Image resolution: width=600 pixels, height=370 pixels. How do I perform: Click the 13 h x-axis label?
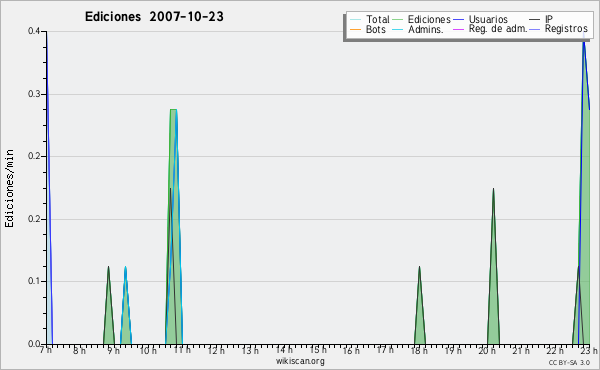[250, 350]
